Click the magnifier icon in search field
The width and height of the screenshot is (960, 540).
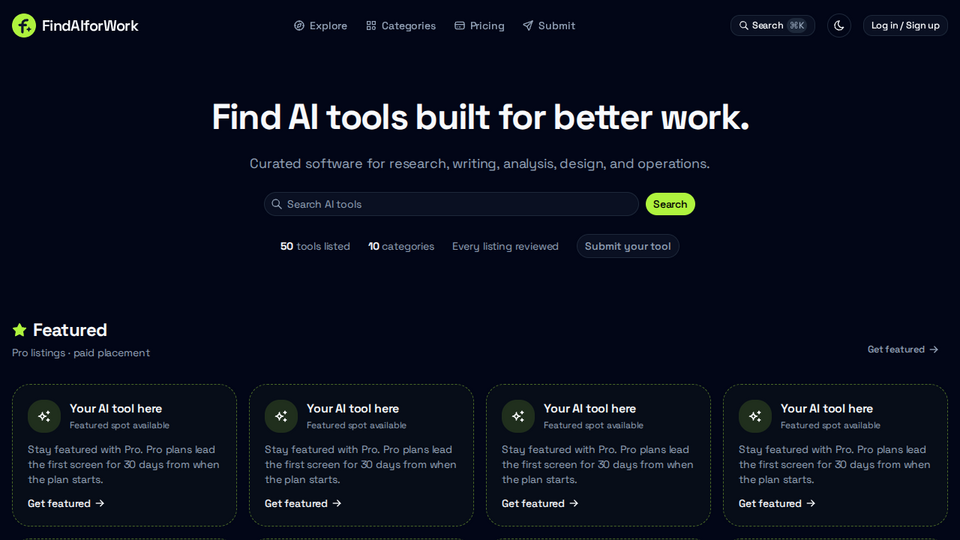pyautogui.click(x=277, y=204)
